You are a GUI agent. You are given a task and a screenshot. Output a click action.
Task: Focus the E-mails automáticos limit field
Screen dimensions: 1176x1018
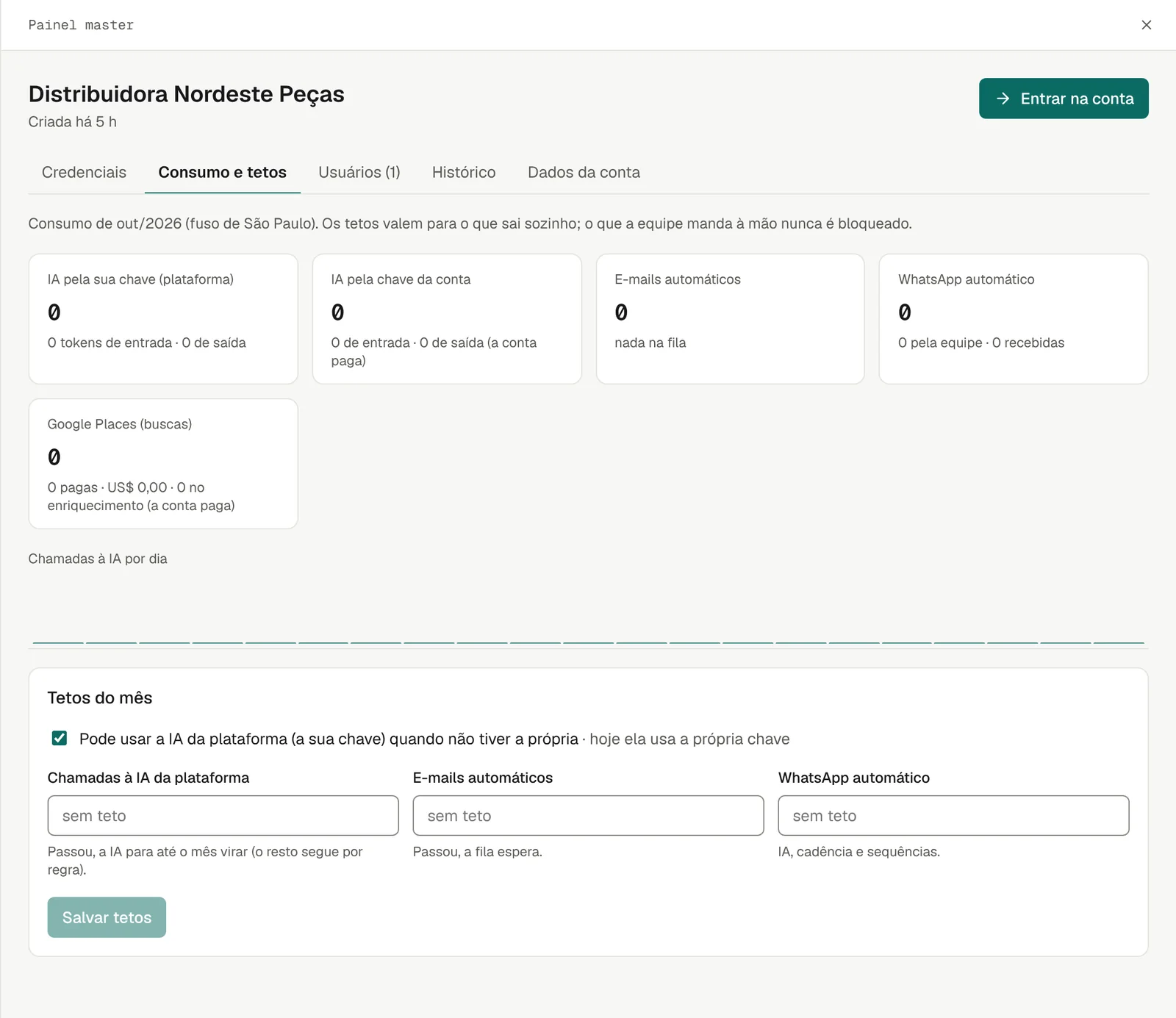588,815
